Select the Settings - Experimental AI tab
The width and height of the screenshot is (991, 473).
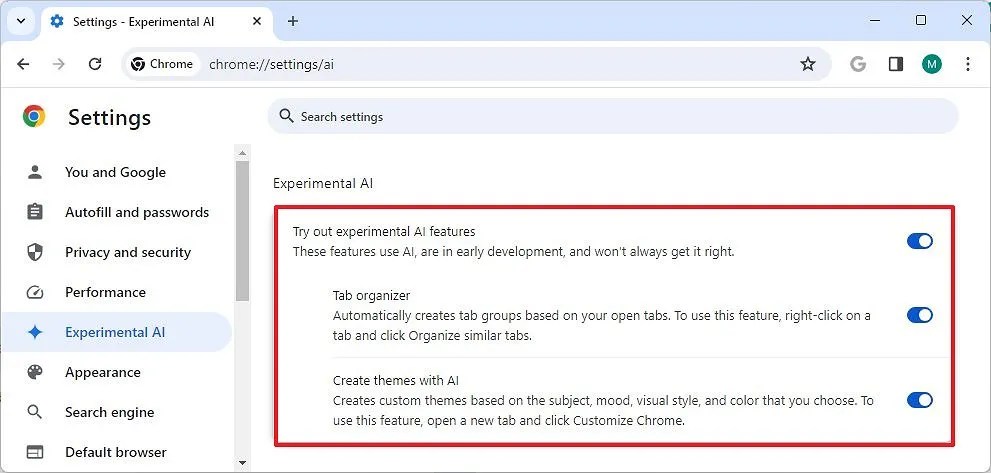pyautogui.click(x=155, y=22)
